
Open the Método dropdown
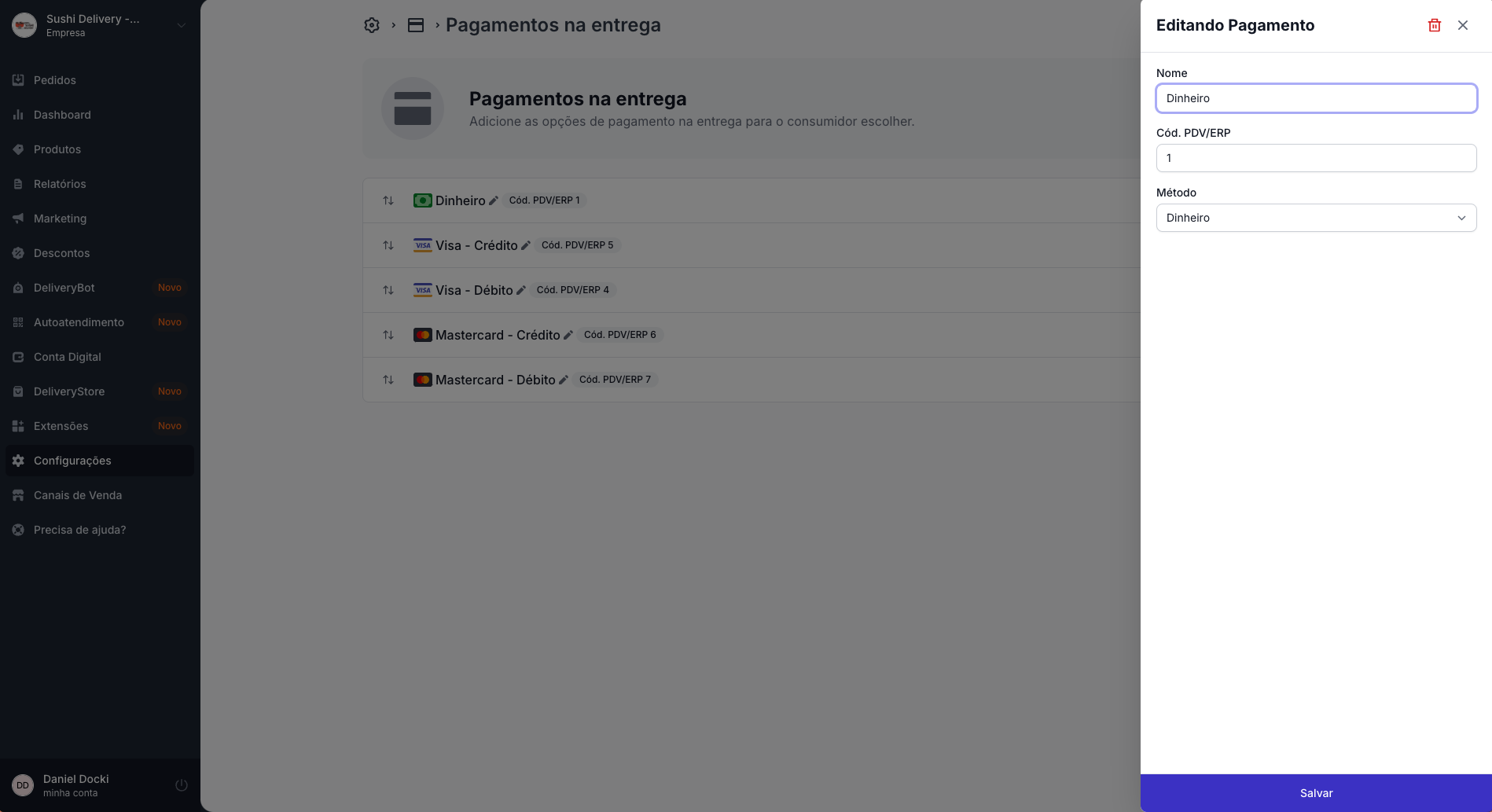pyautogui.click(x=1316, y=218)
